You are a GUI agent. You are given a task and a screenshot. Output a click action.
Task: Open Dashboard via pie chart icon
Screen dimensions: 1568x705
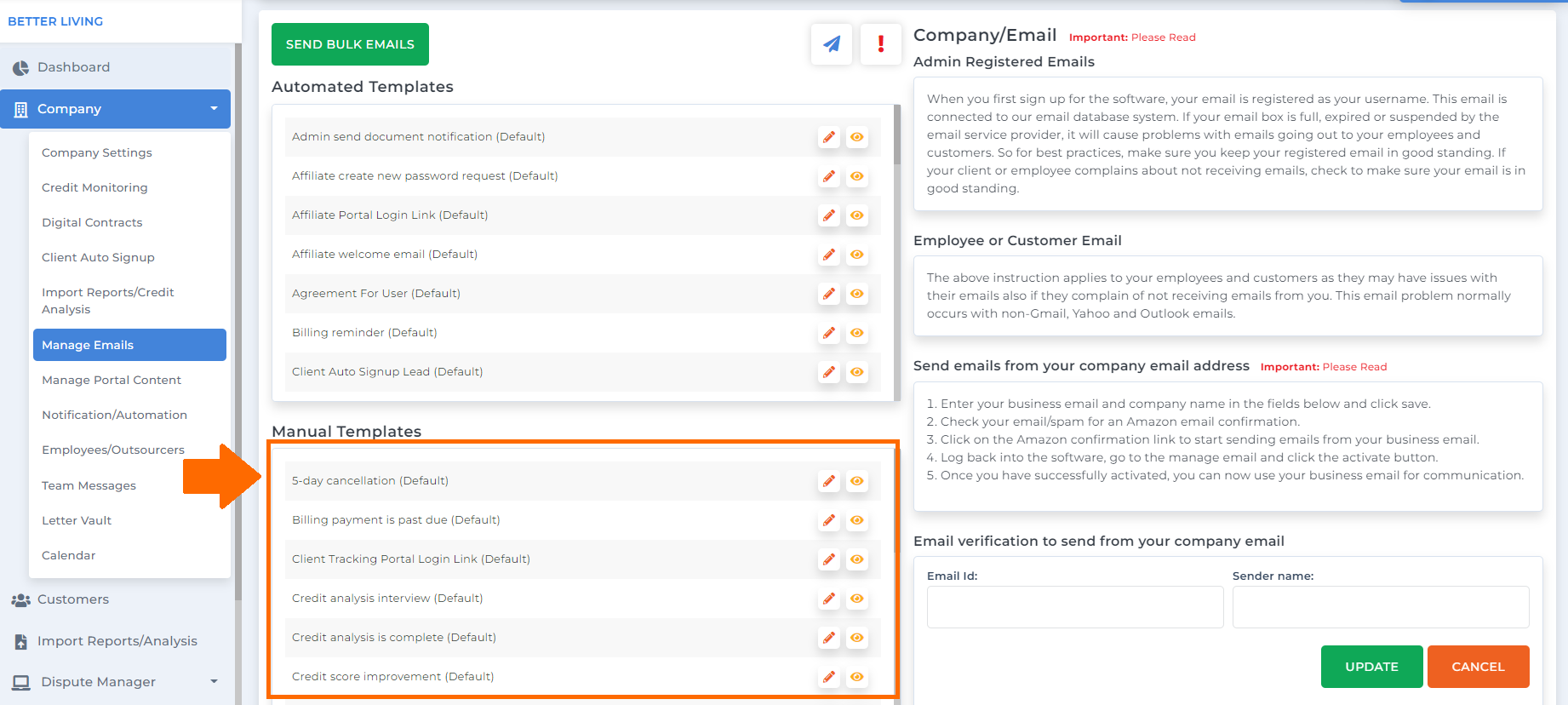(20, 67)
